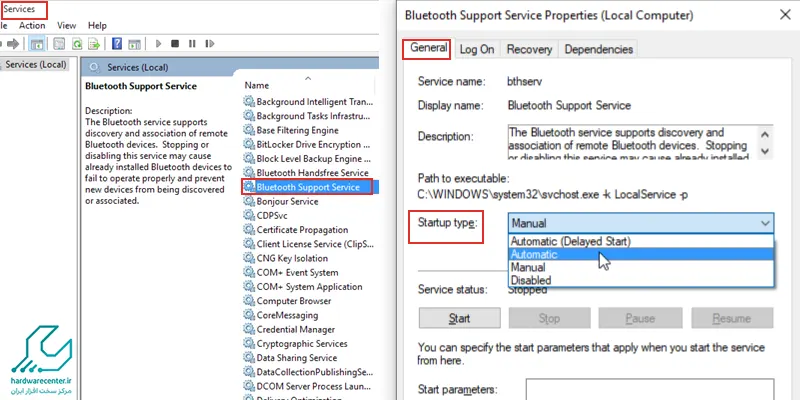The height and width of the screenshot is (400, 800).
Task: Click the bthserv service name text
Action: click(x=524, y=81)
